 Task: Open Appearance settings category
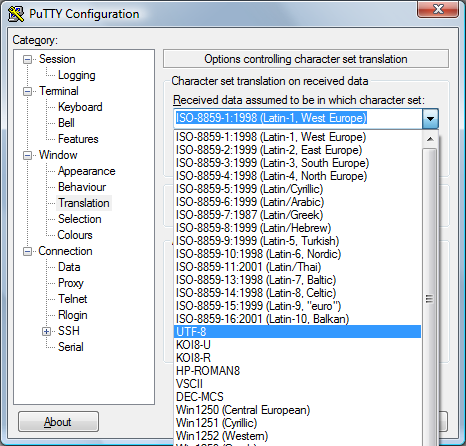[x=86, y=171]
